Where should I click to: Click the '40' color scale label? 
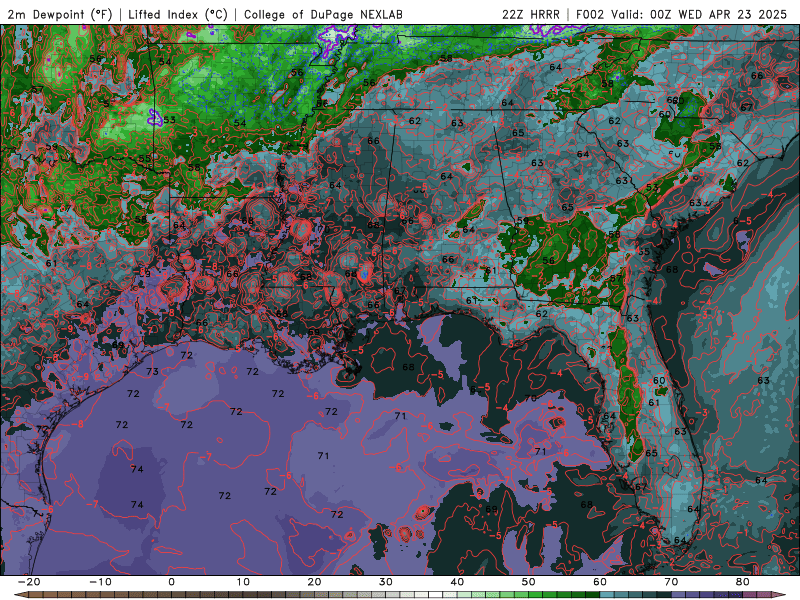click(x=457, y=582)
